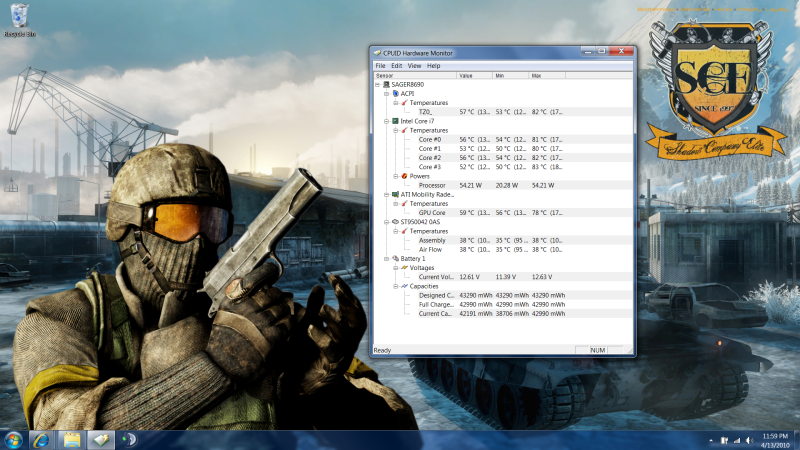Collapse the SAGER8690 root node

(377, 85)
